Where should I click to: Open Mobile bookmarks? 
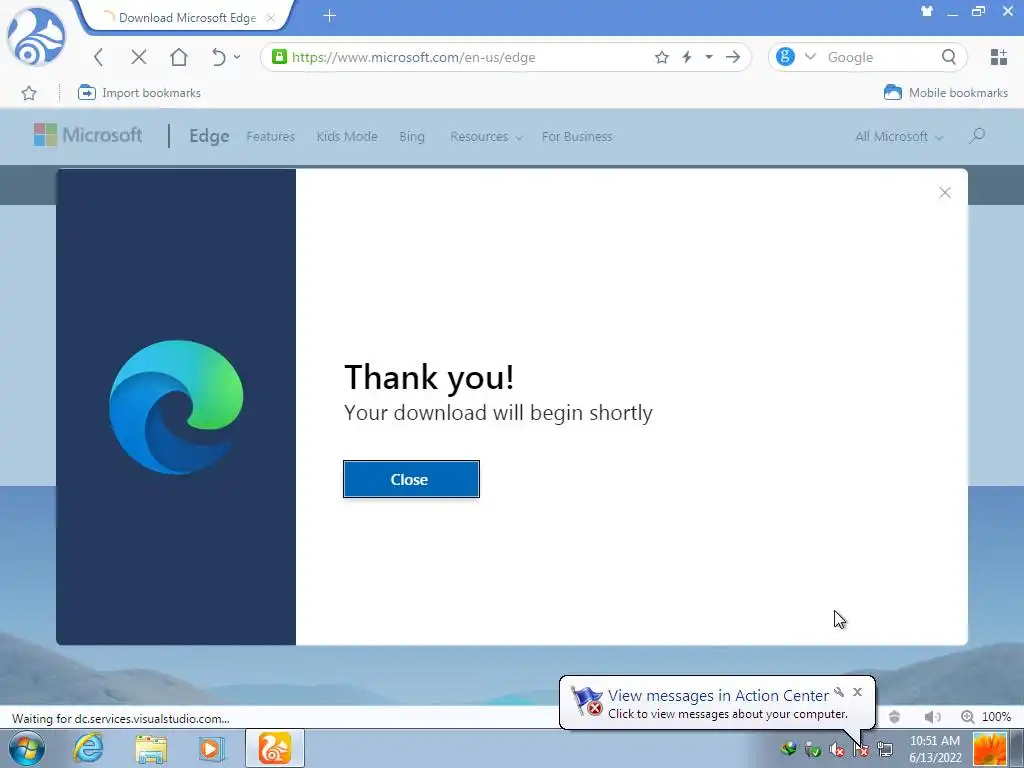click(x=946, y=93)
